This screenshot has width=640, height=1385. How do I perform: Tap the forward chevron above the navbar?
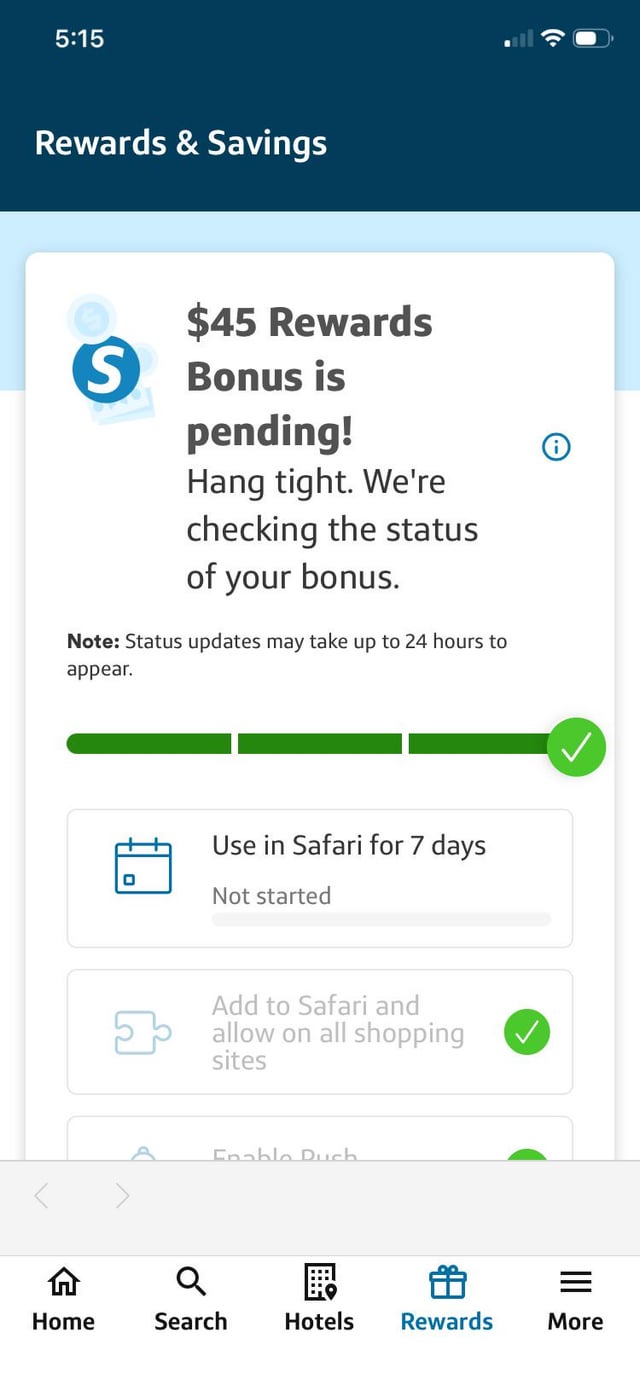(x=120, y=1195)
